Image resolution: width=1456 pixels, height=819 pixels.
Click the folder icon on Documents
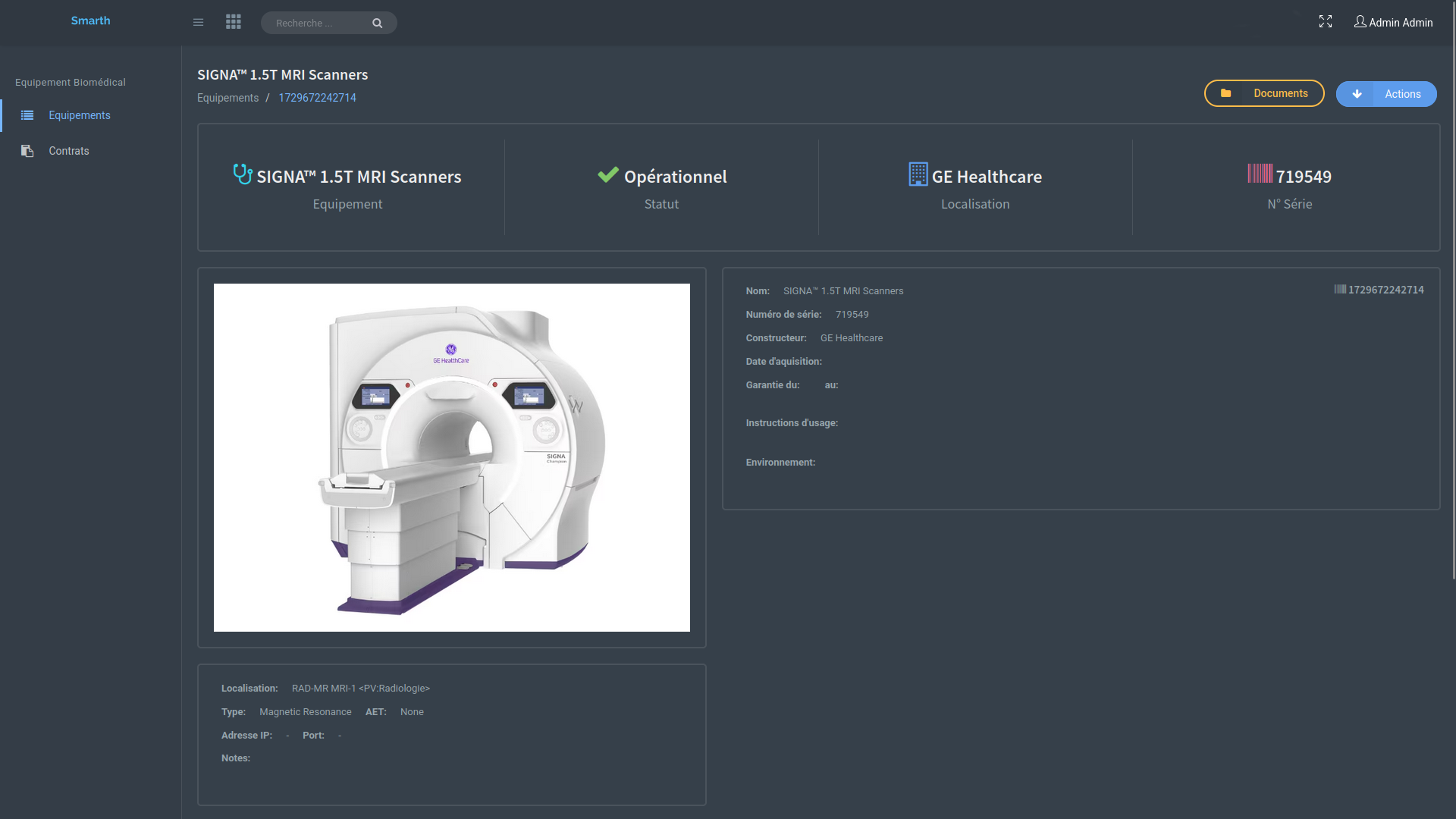(1225, 93)
